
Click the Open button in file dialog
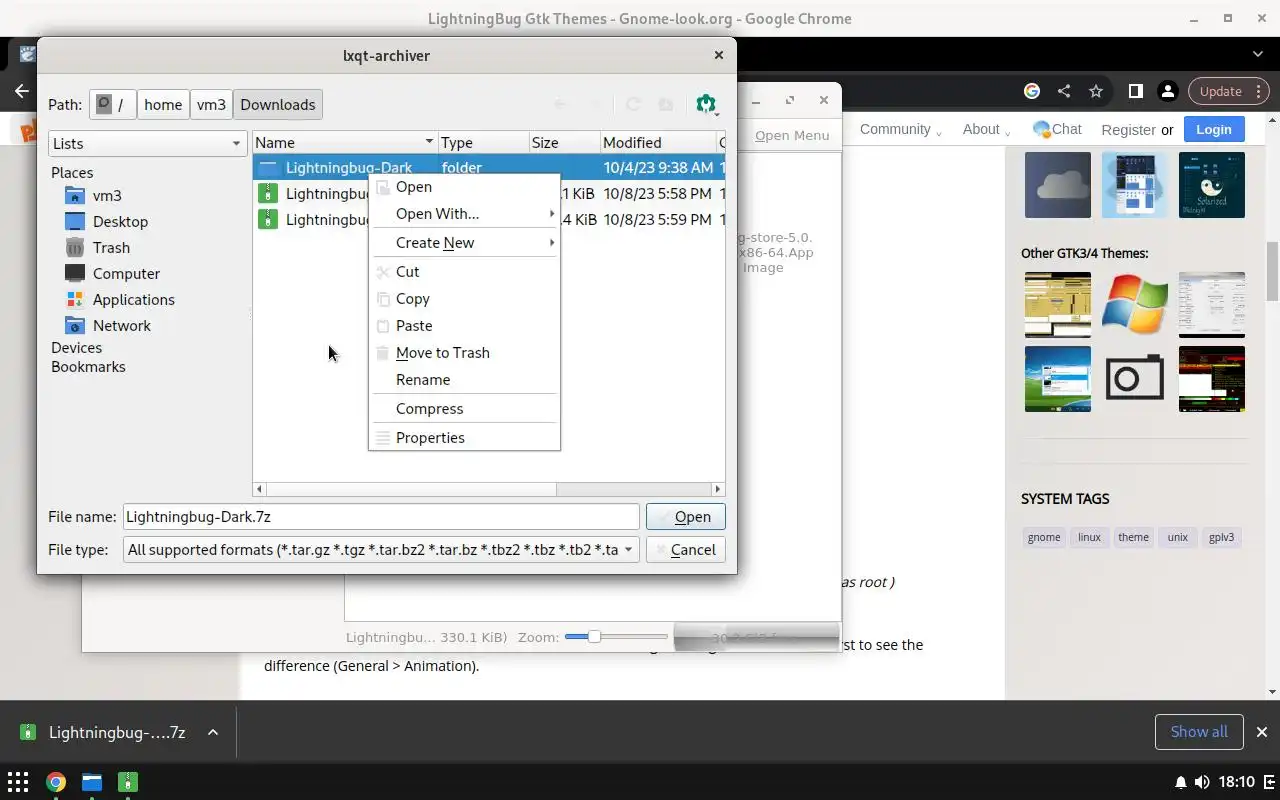pos(686,516)
